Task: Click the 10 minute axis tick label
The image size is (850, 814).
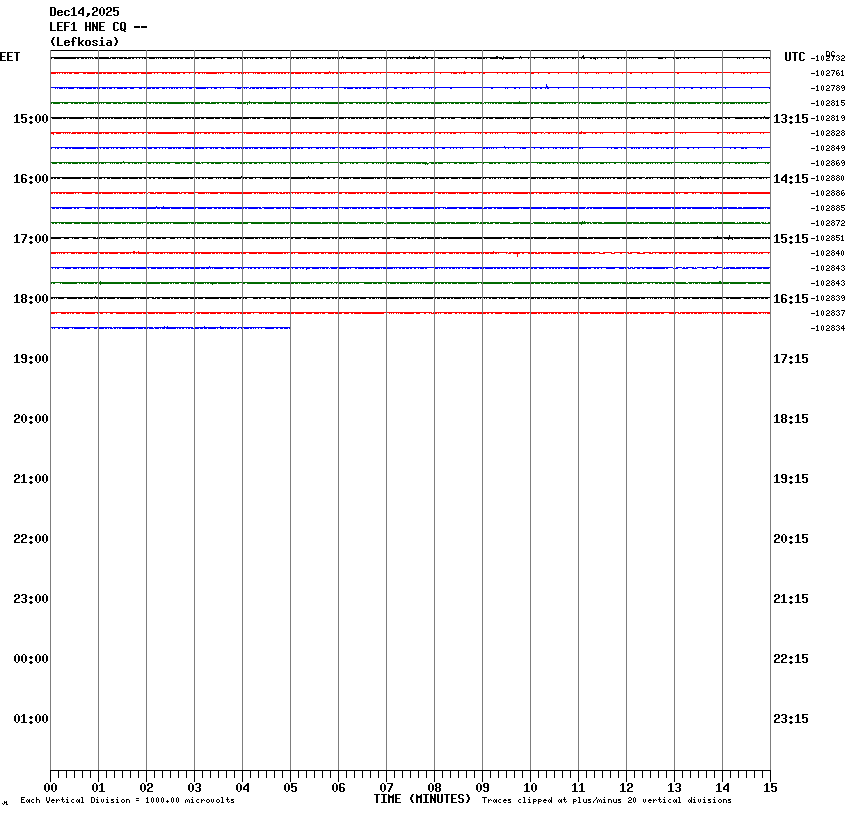Action: [x=530, y=788]
